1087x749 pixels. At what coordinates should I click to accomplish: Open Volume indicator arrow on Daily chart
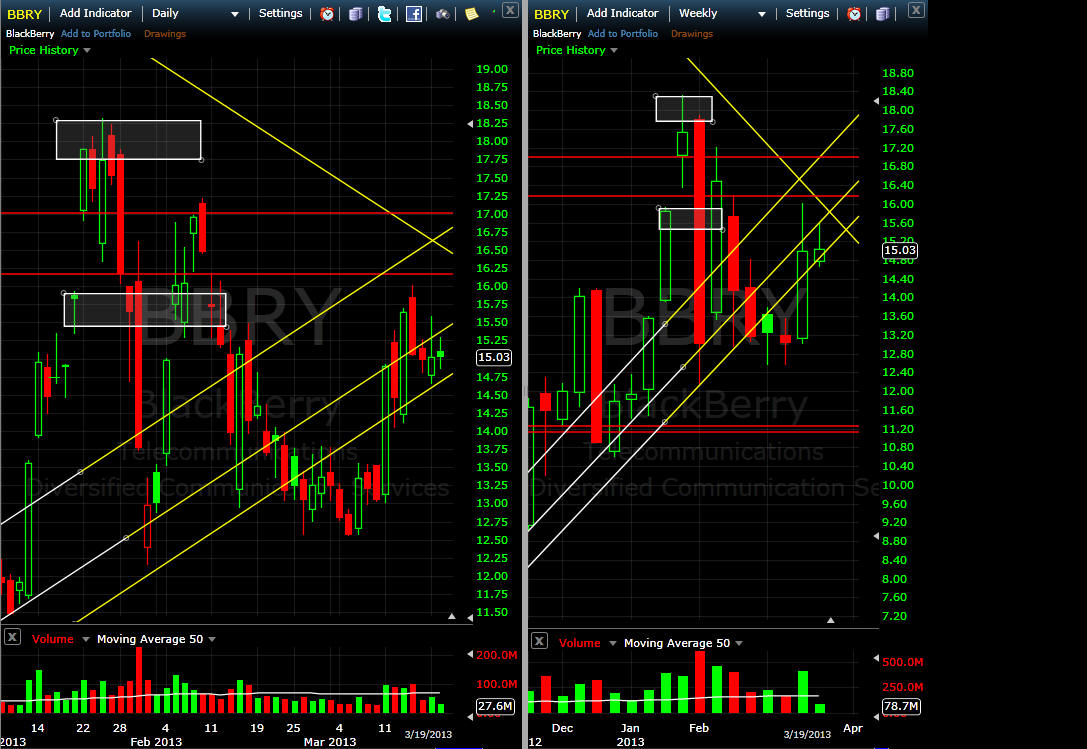[86, 639]
